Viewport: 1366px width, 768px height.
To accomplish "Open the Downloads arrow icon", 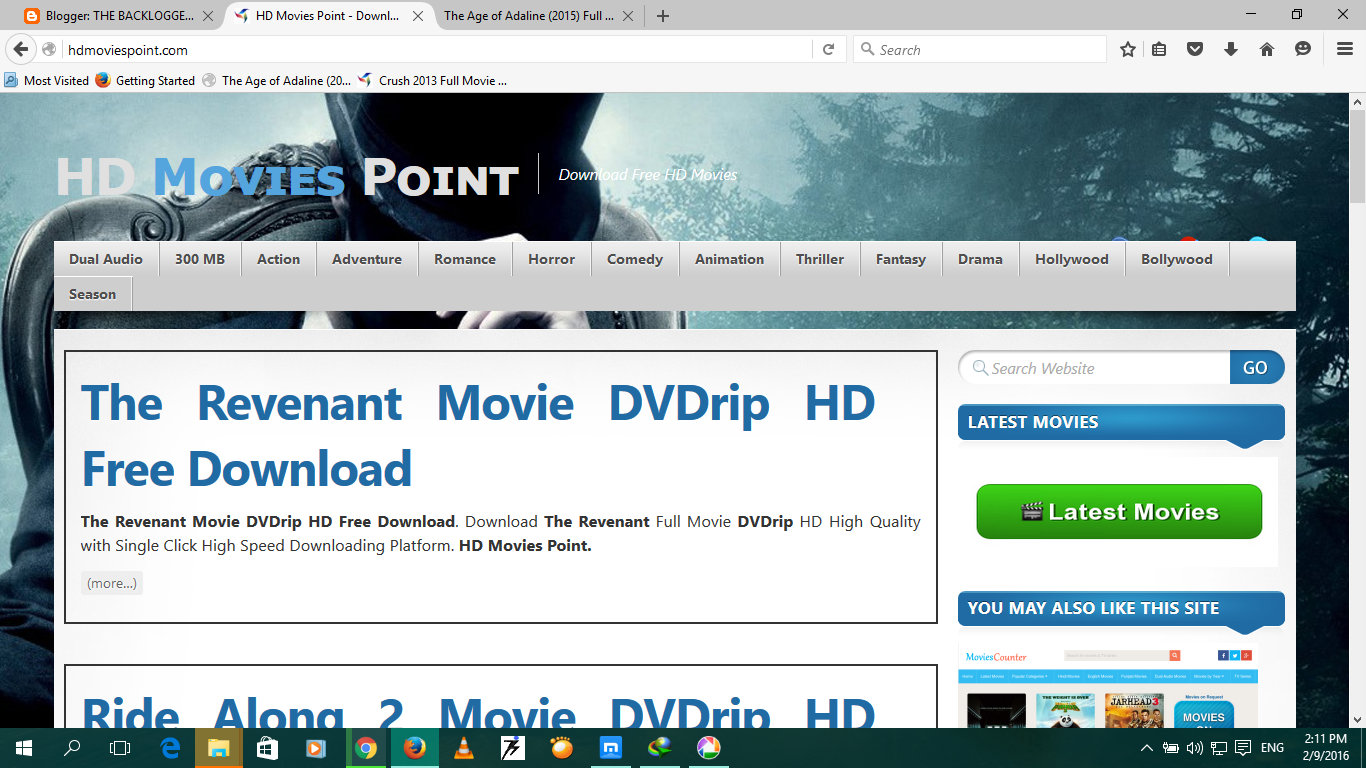I will coord(1231,49).
